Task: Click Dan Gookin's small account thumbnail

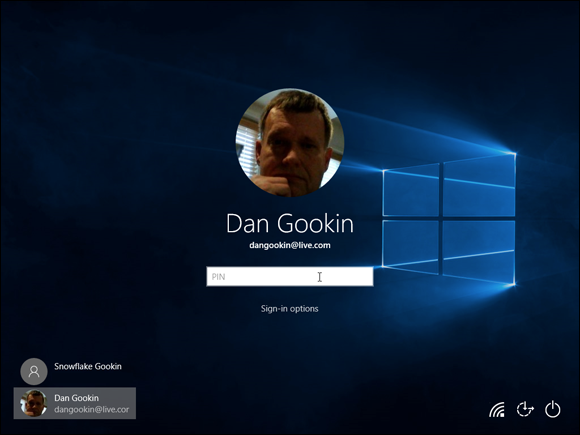Action: (34, 403)
